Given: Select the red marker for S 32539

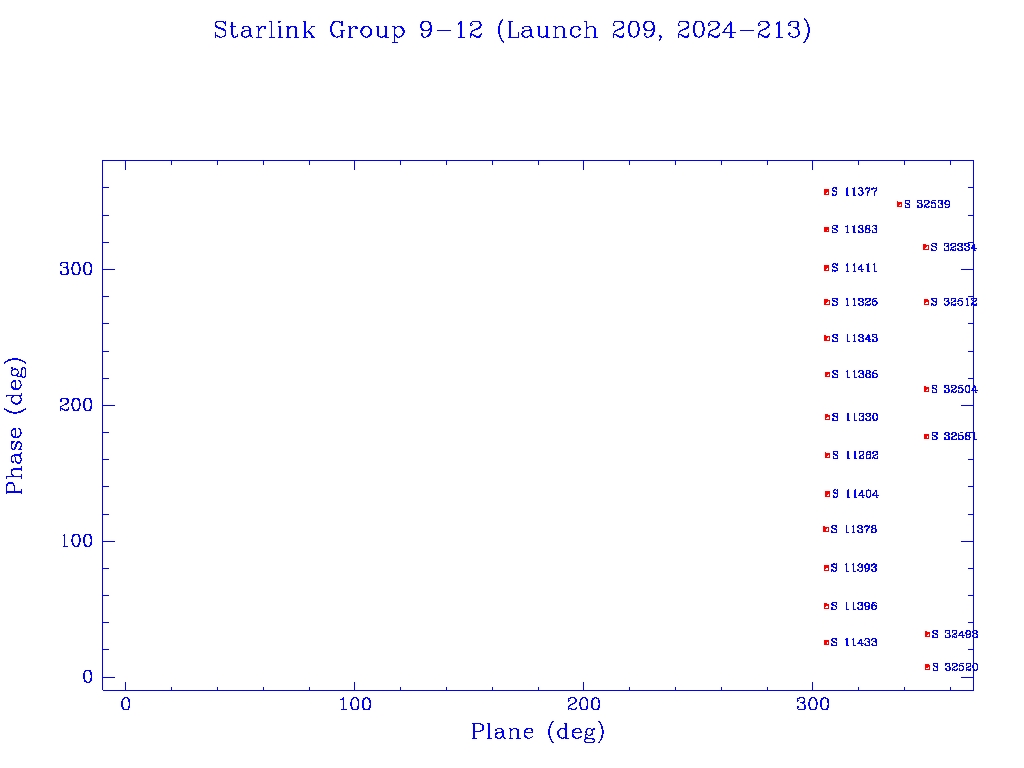Looking at the screenshot, I should 899,204.
